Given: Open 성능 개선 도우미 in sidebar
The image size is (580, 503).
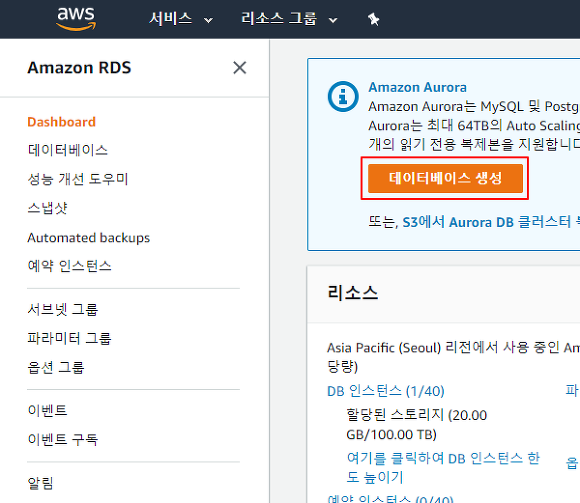Looking at the screenshot, I should (x=78, y=179).
